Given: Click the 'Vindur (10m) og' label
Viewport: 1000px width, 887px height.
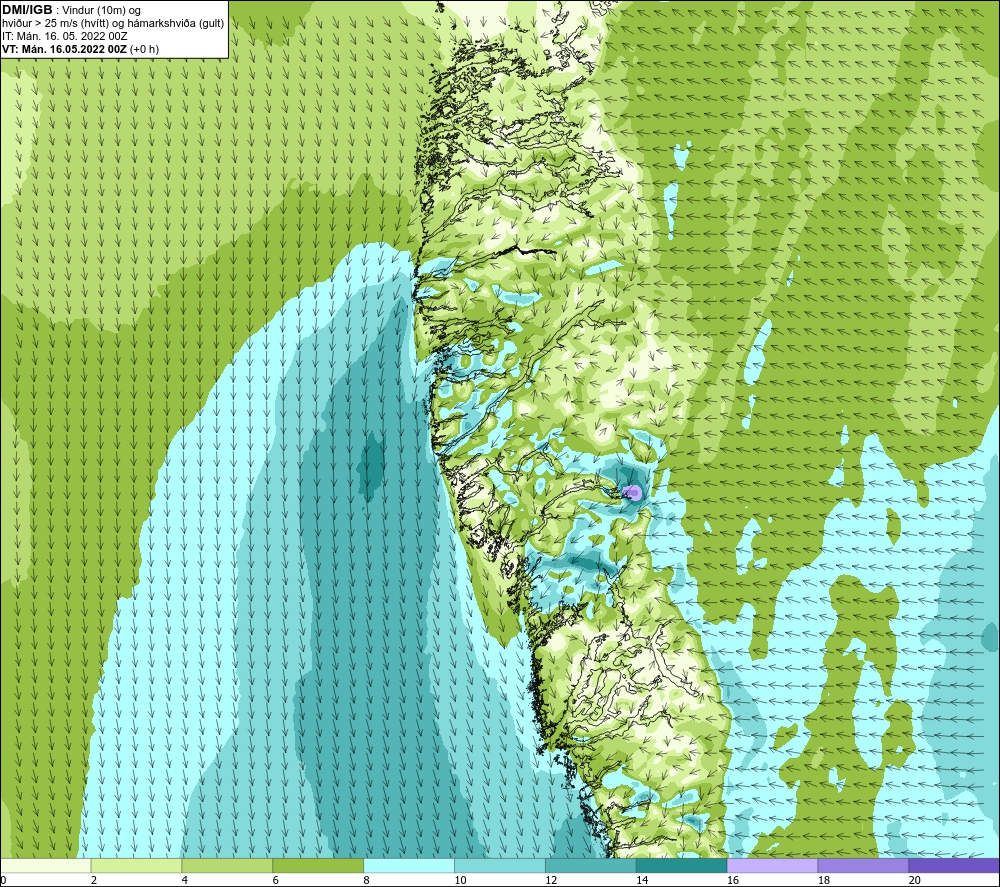Looking at the screenshot, I should (103, 11).
